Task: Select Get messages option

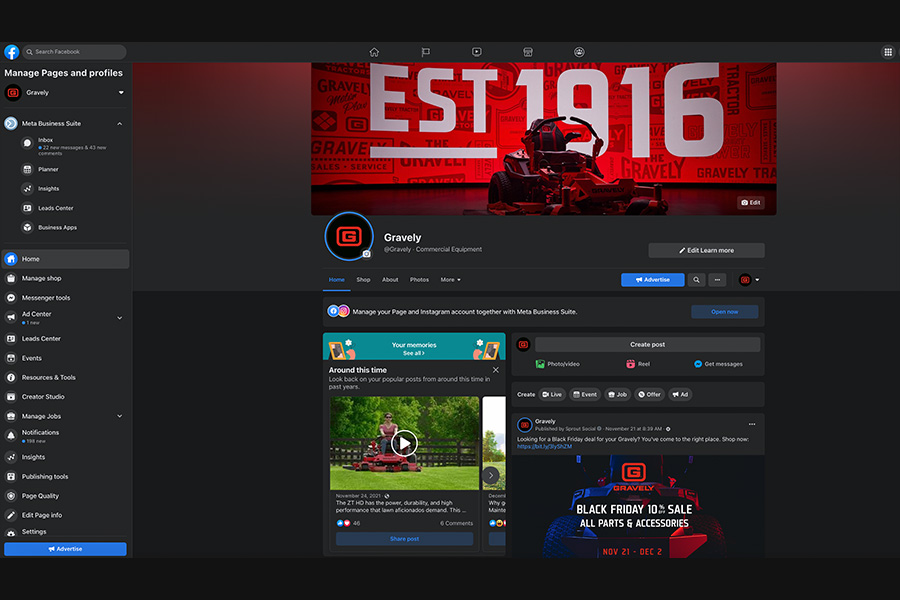Action: (x=718, y=364)
